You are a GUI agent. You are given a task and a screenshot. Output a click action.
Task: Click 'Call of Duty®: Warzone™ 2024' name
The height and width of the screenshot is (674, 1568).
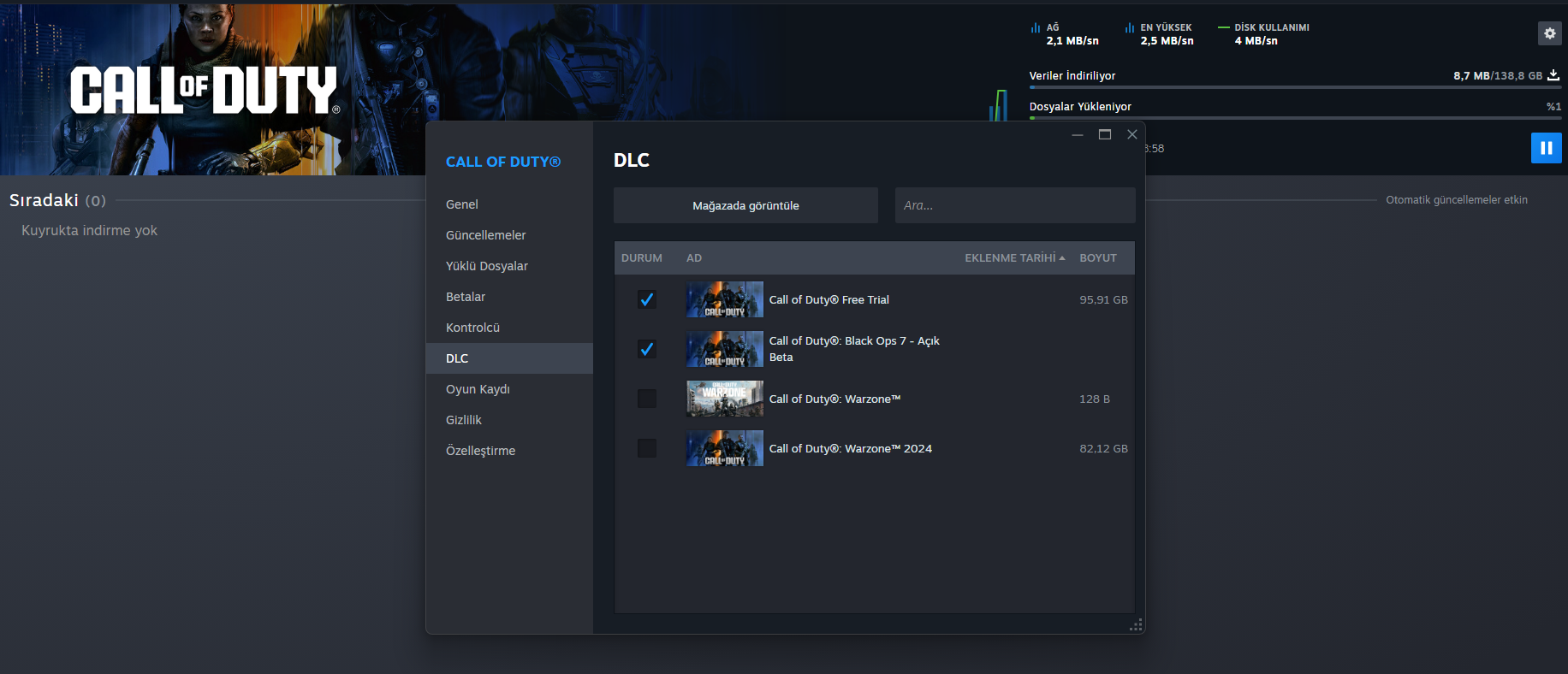(851, 448)
